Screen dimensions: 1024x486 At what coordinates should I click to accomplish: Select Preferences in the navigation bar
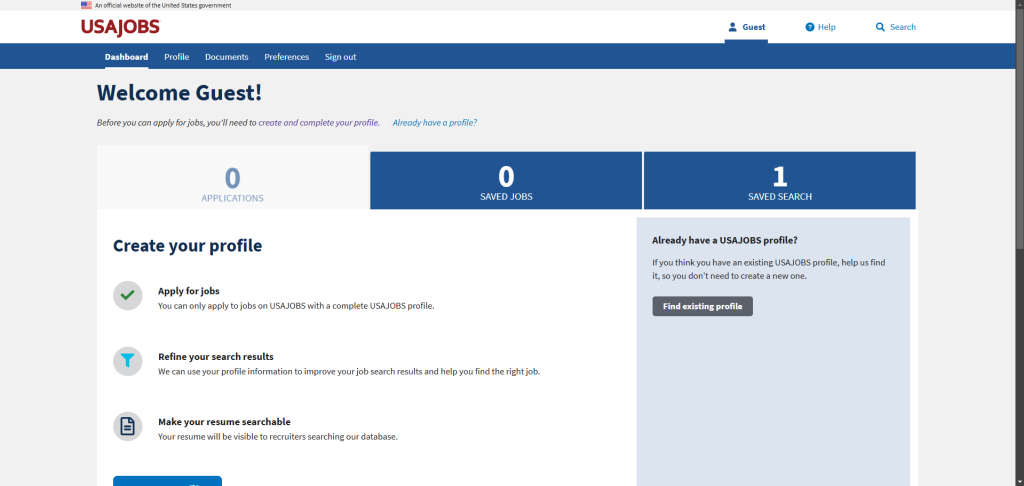286,57
